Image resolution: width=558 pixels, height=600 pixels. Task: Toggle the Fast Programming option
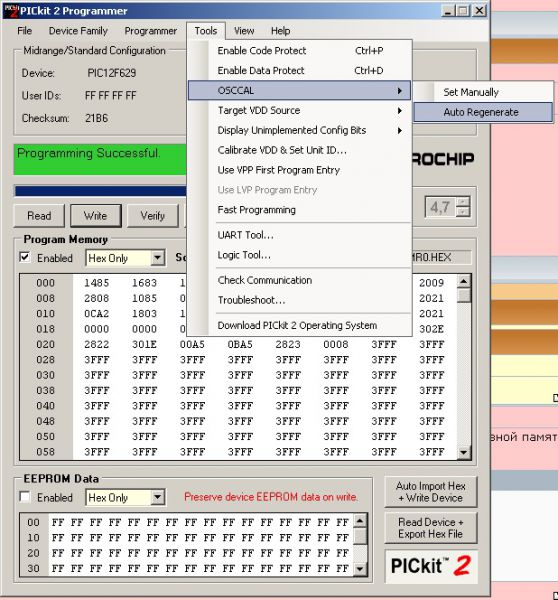(x=300, y=210)
